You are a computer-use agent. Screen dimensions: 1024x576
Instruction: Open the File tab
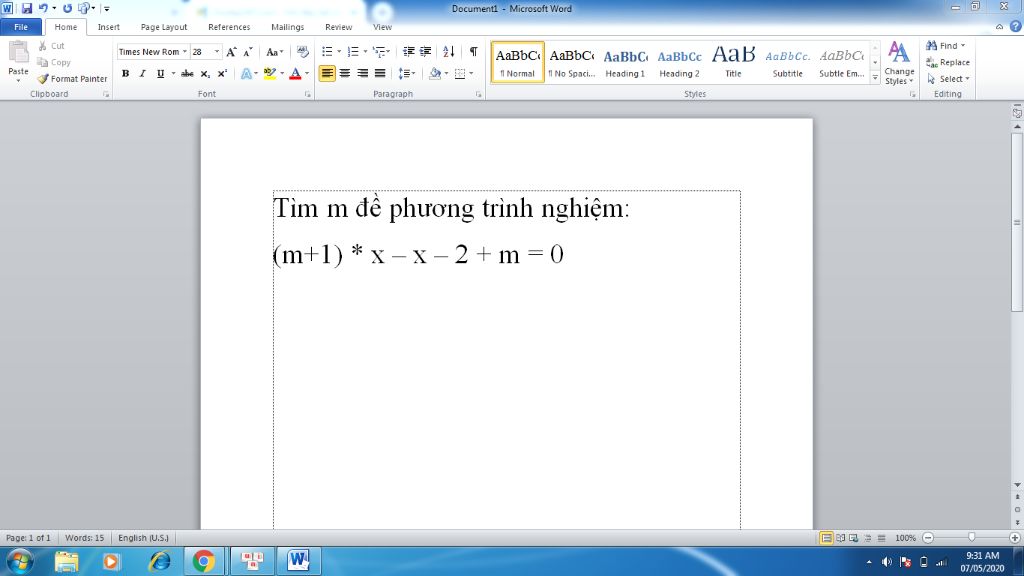point(21,27)
